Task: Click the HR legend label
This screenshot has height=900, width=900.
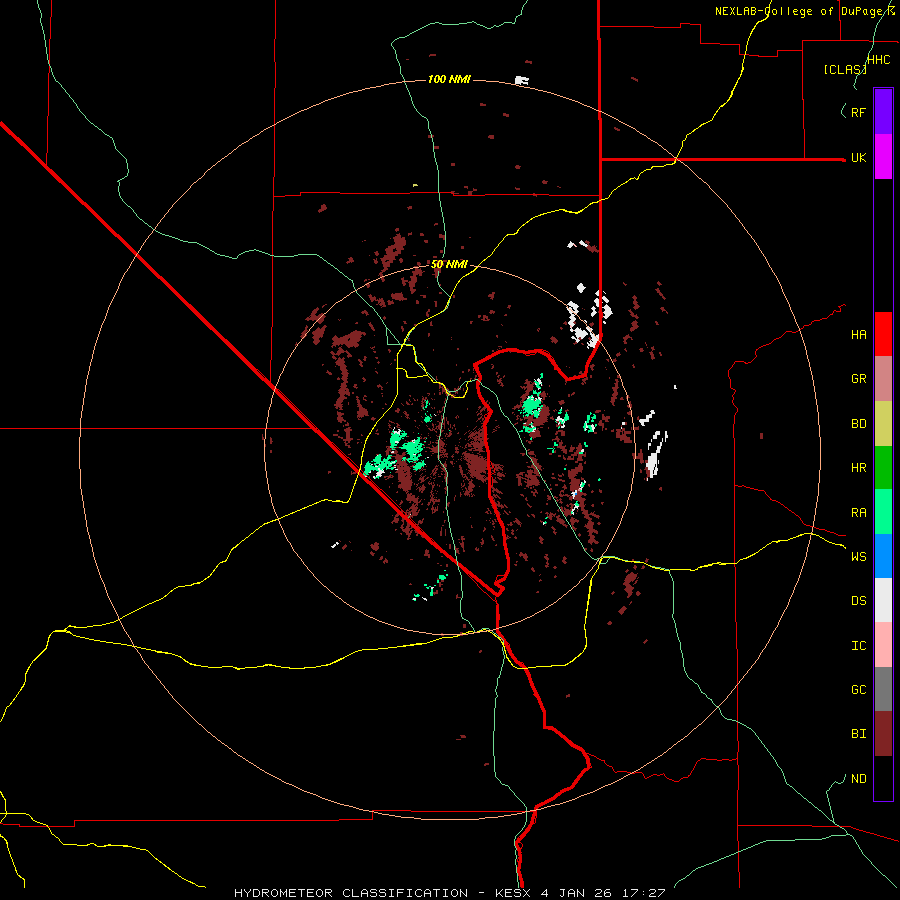Action: coord(858,468)
